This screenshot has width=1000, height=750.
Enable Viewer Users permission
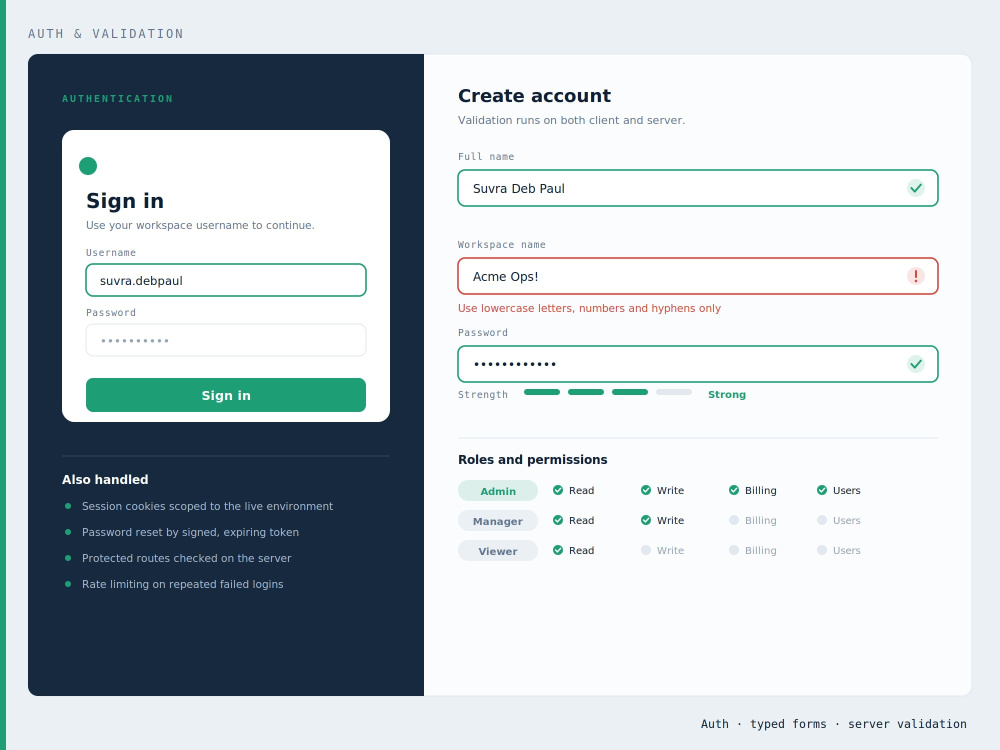coord(822,550)
